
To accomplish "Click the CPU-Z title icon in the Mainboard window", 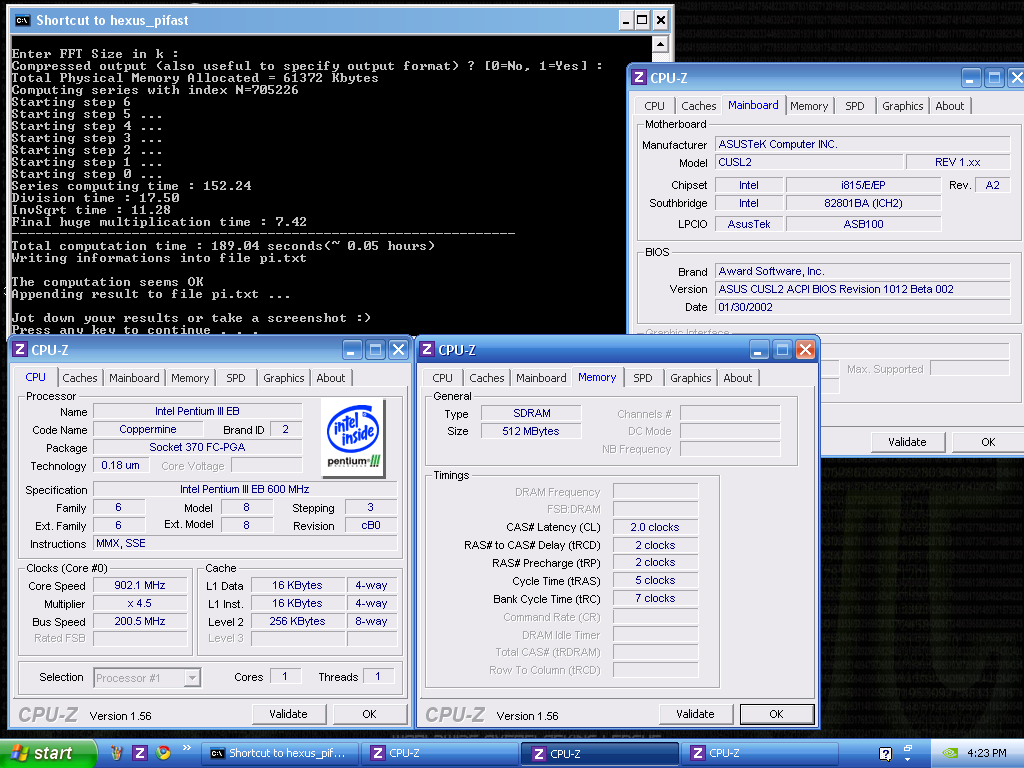I will 639,78.
